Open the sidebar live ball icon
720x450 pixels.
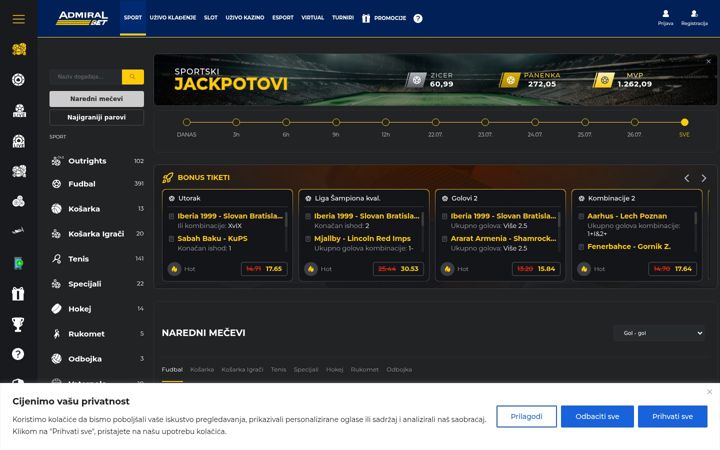[19, 110]
